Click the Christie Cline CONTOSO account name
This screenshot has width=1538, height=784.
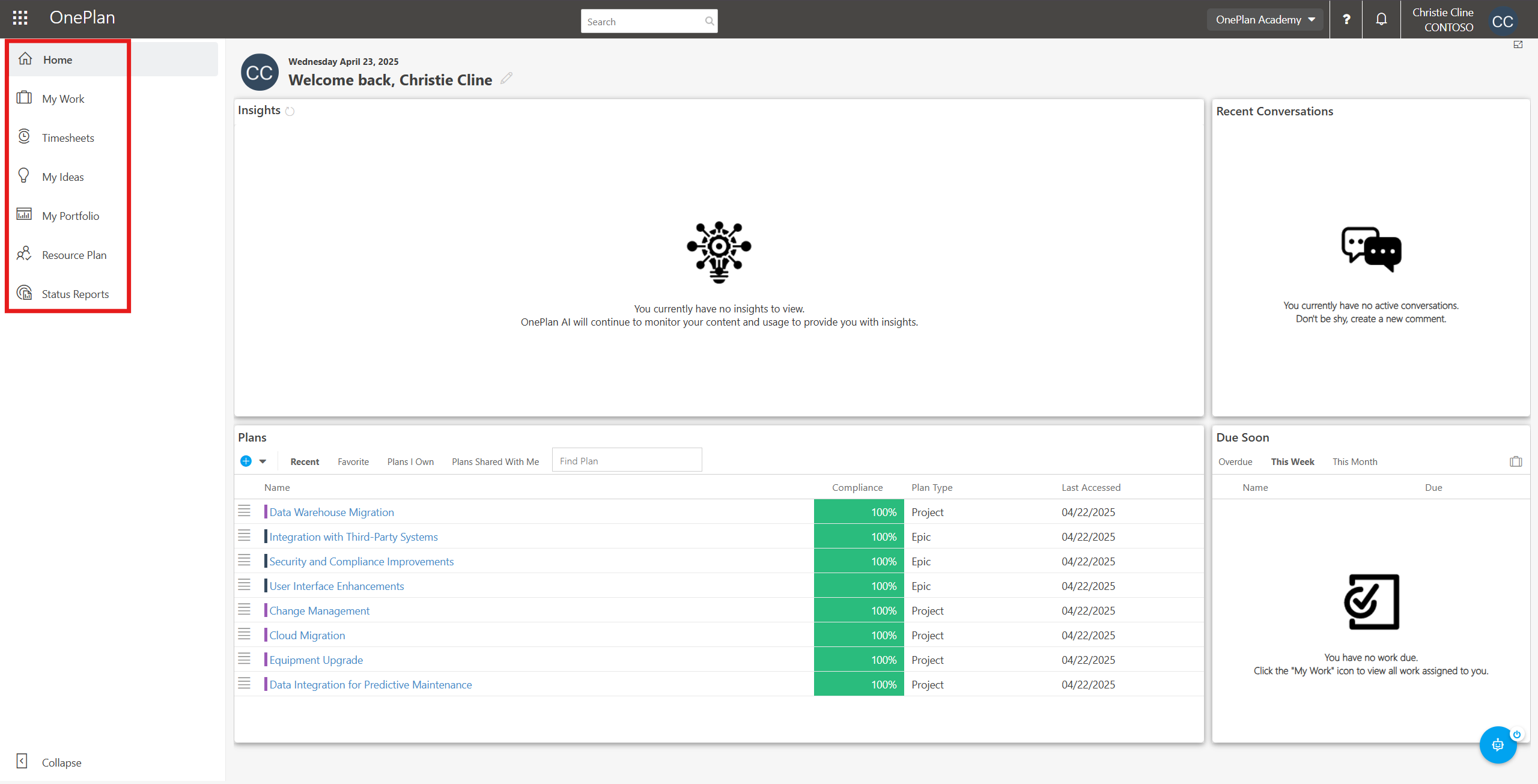click(x=1442, y=20)
